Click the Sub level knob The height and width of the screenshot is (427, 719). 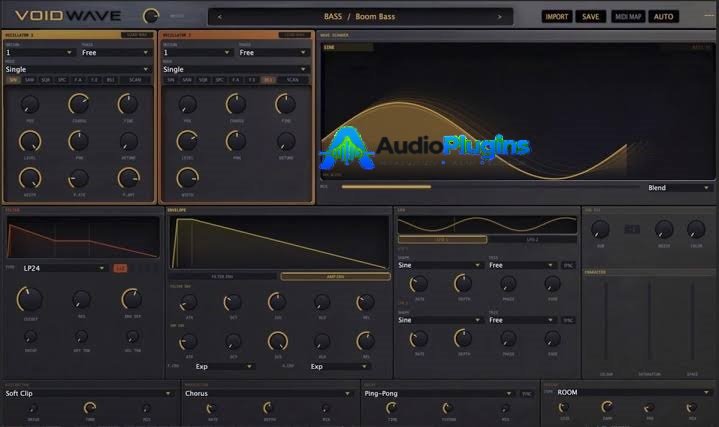pos(600,229)
